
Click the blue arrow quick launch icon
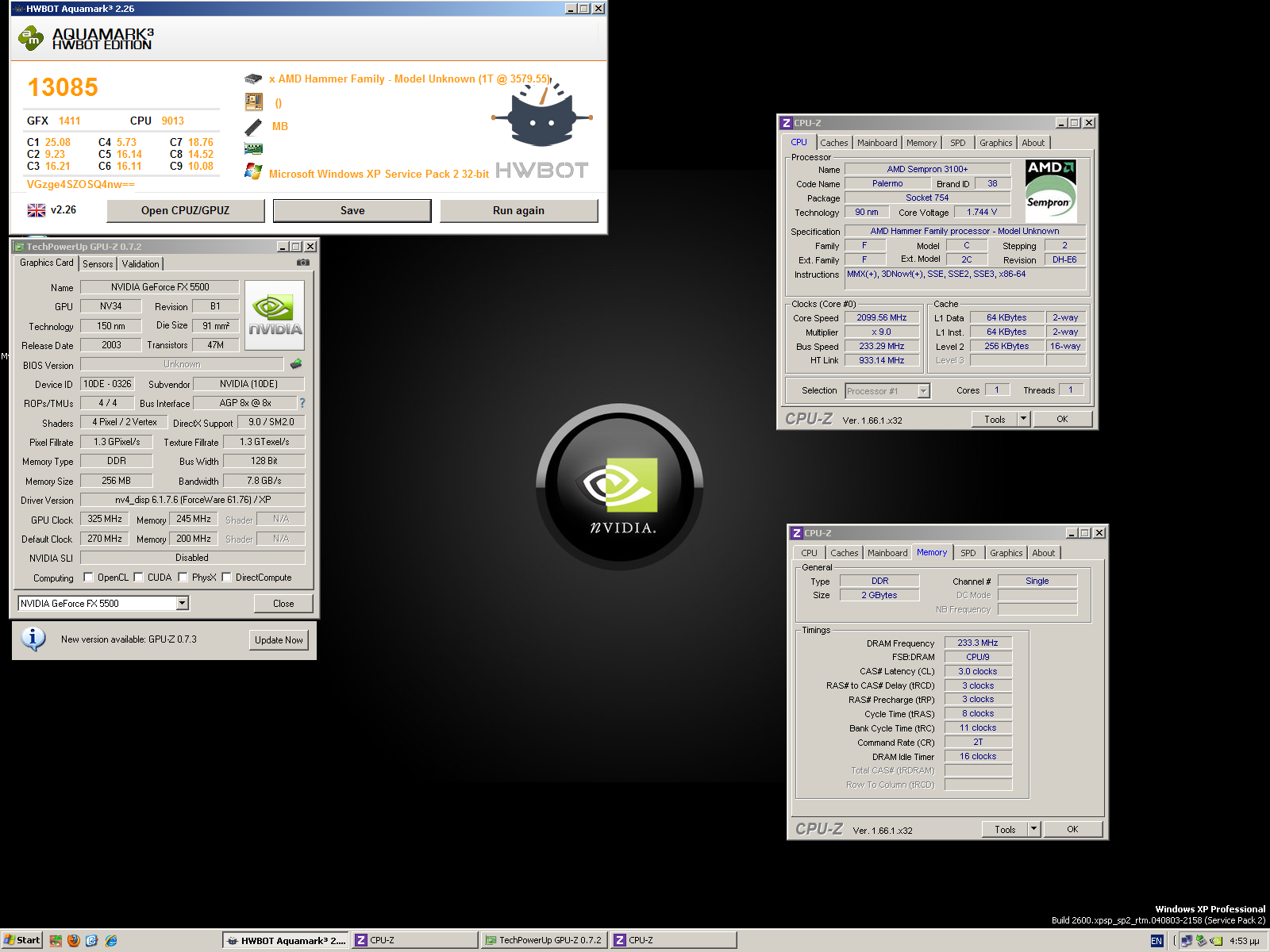(x=92, y=940)
